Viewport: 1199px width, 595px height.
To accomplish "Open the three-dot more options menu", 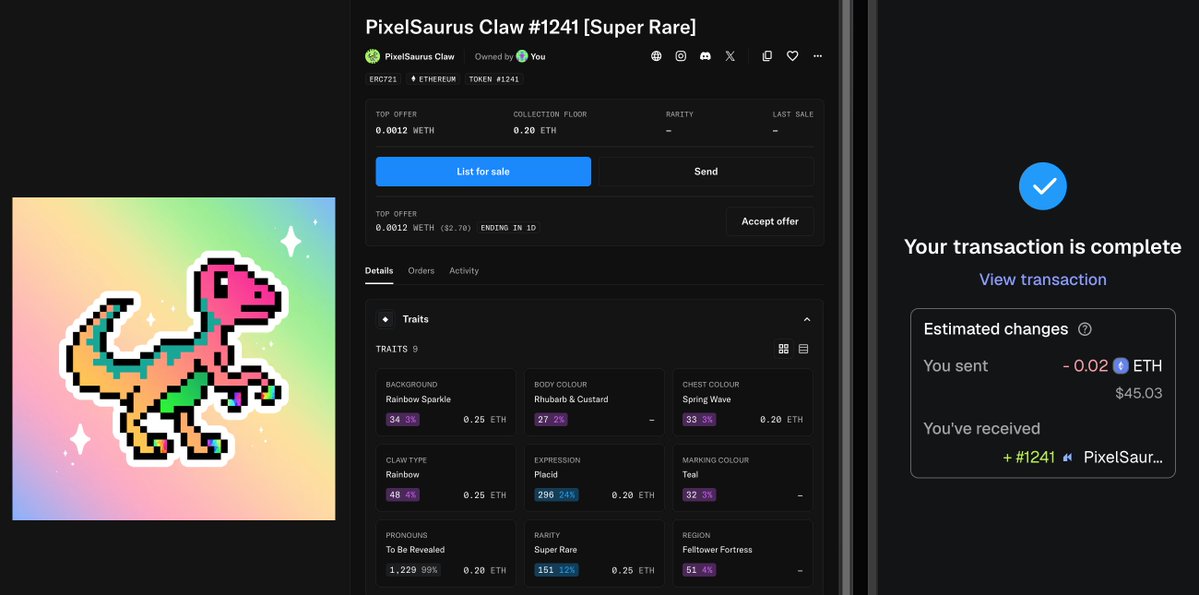I will pos(817,56).
